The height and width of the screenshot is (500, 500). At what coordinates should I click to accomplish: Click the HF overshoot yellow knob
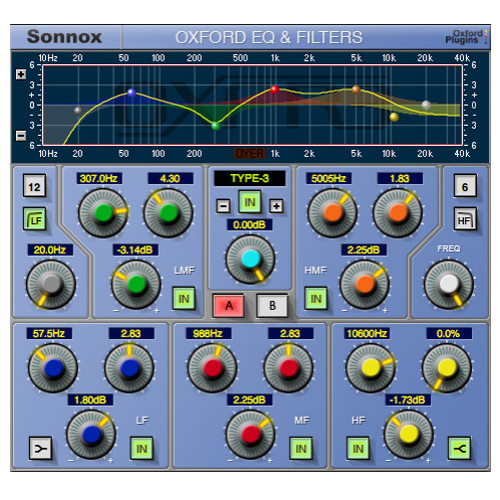click(447, 368)
